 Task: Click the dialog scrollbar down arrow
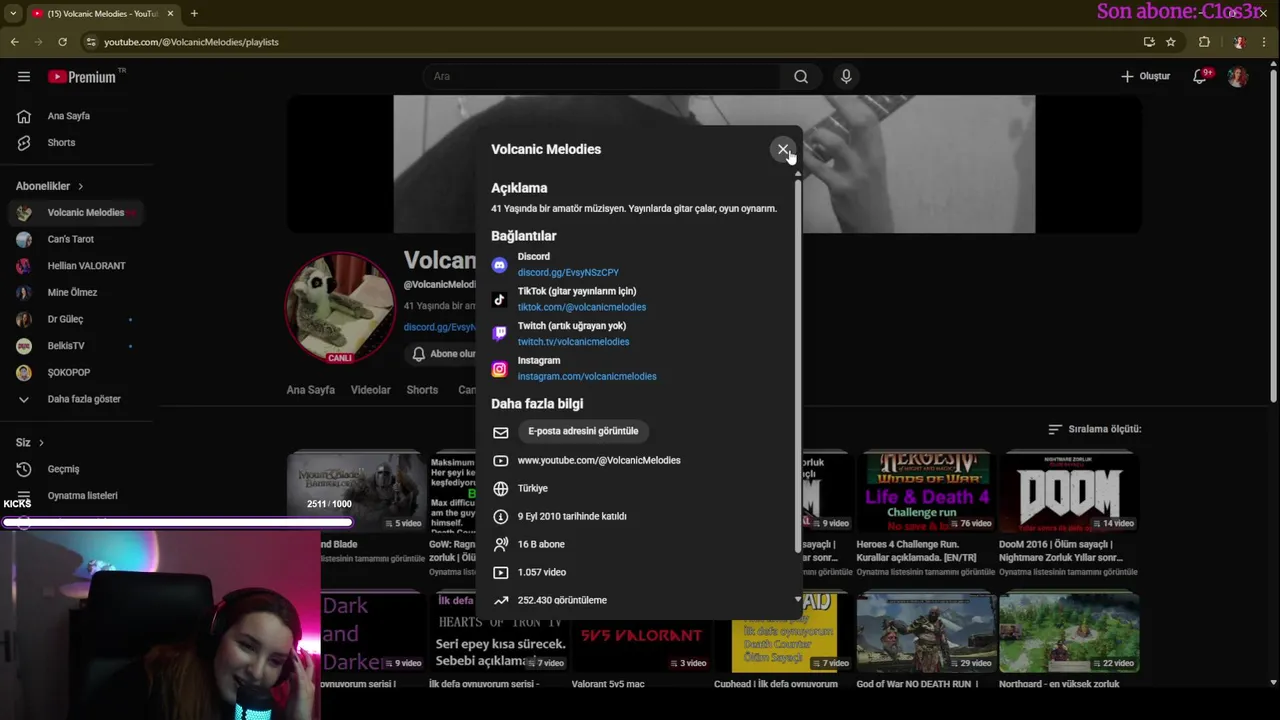point(797,599)
